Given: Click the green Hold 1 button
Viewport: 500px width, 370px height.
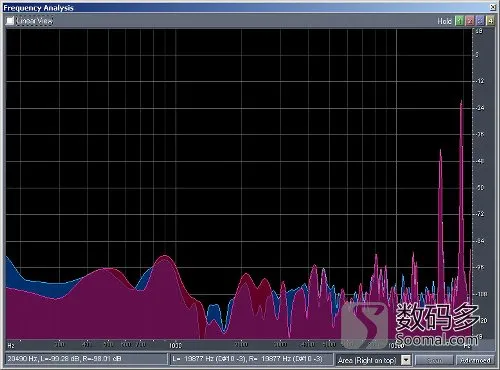Looking at the screenshot, I should point(459,21).
